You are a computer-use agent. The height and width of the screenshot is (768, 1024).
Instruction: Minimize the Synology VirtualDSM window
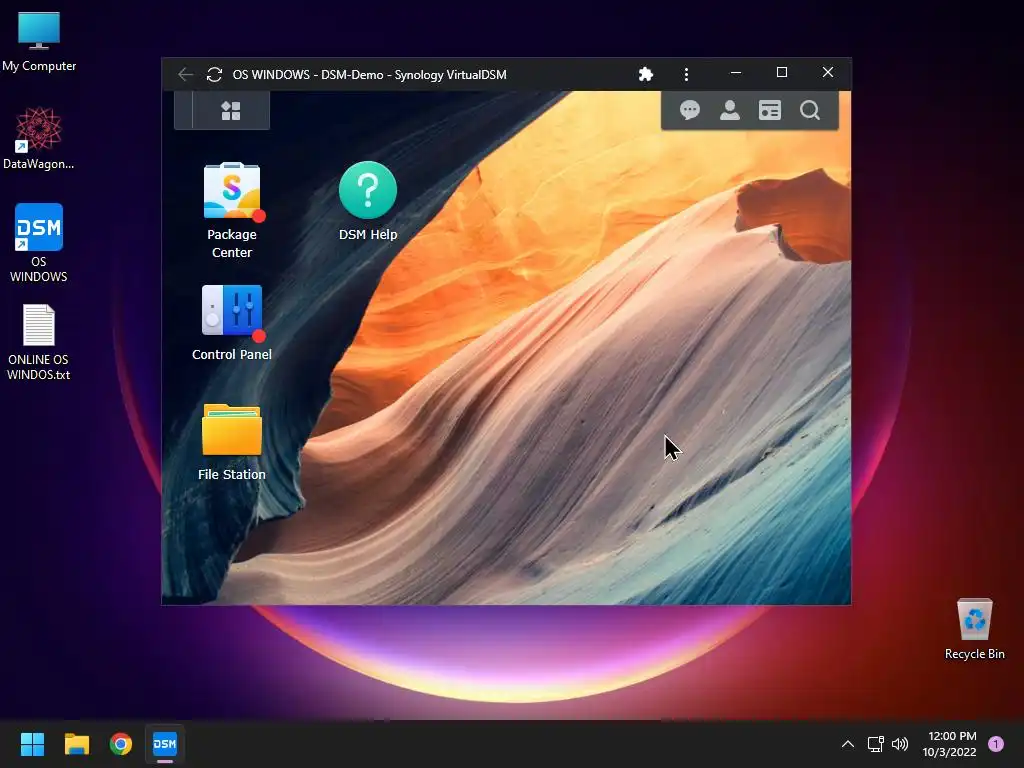coord(736,72)
